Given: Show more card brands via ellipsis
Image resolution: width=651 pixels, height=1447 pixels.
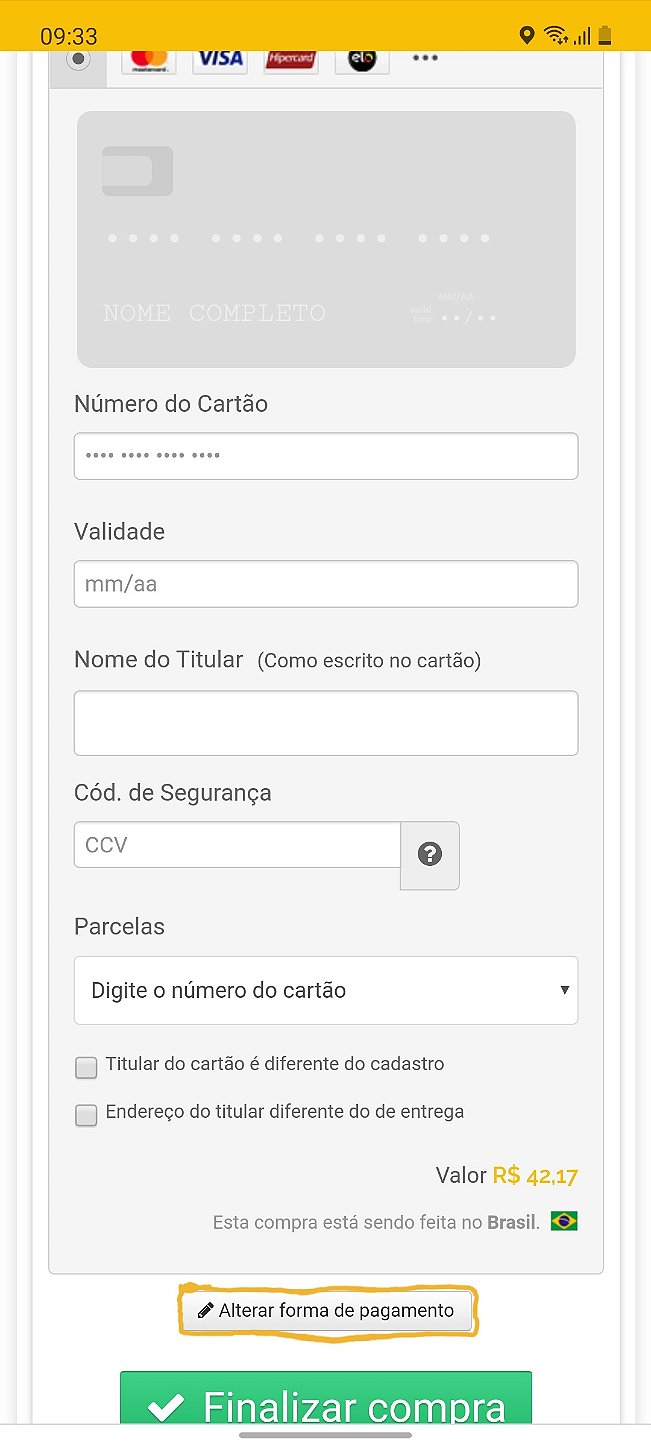Looking at the screenshot, I should click(425, 58).
